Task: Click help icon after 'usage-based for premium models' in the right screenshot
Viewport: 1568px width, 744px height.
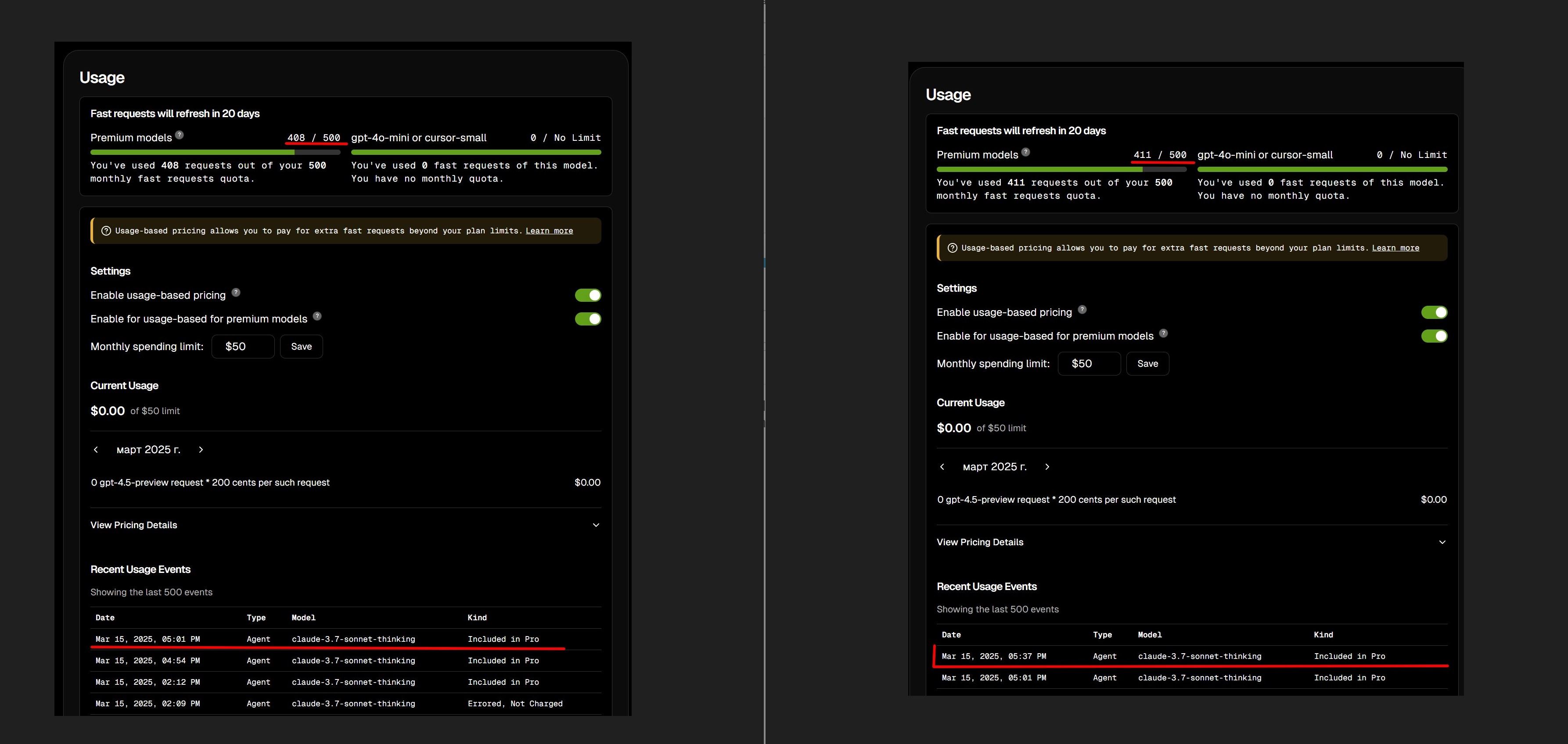Action: pyautogui.click(x=1163, y=333)
